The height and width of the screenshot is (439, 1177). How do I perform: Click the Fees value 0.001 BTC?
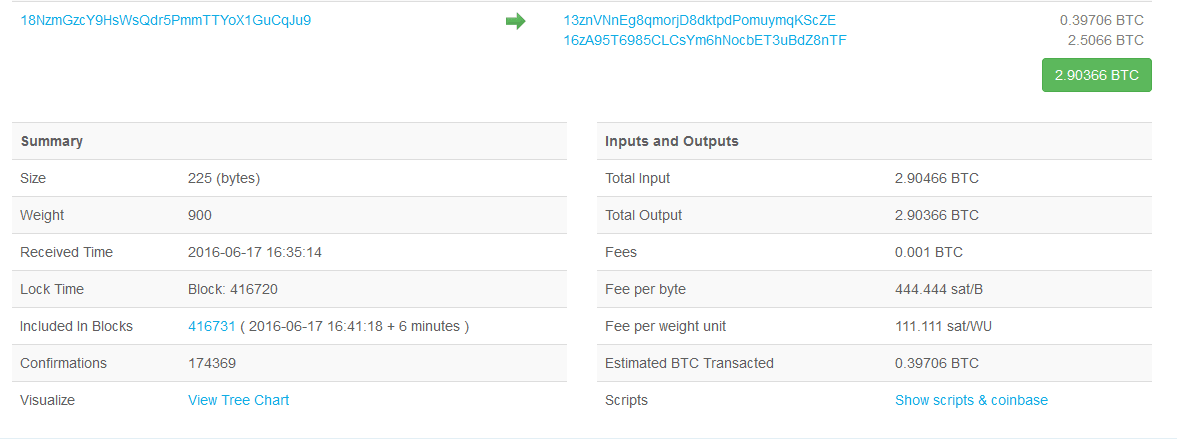(927, 252)
